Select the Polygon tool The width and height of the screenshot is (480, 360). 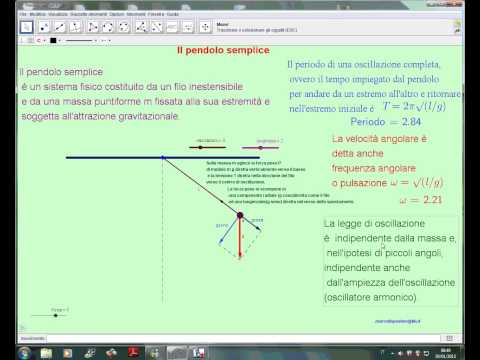tap(92, 27)
